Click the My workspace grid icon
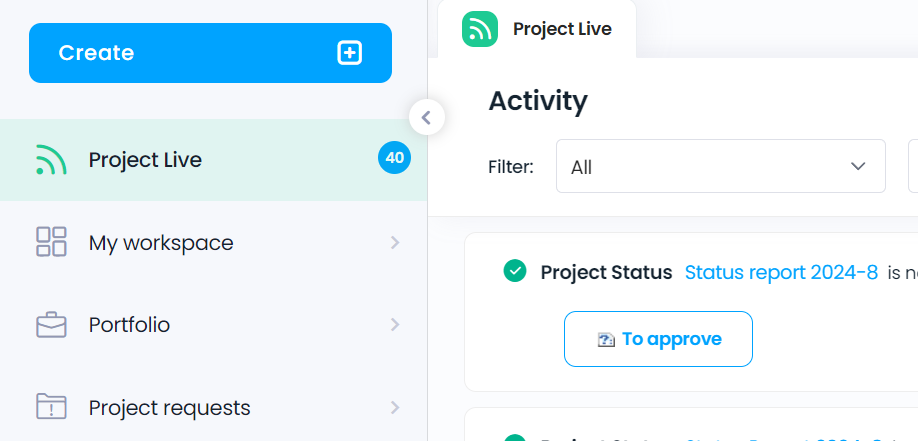 [x=51, y=242]
